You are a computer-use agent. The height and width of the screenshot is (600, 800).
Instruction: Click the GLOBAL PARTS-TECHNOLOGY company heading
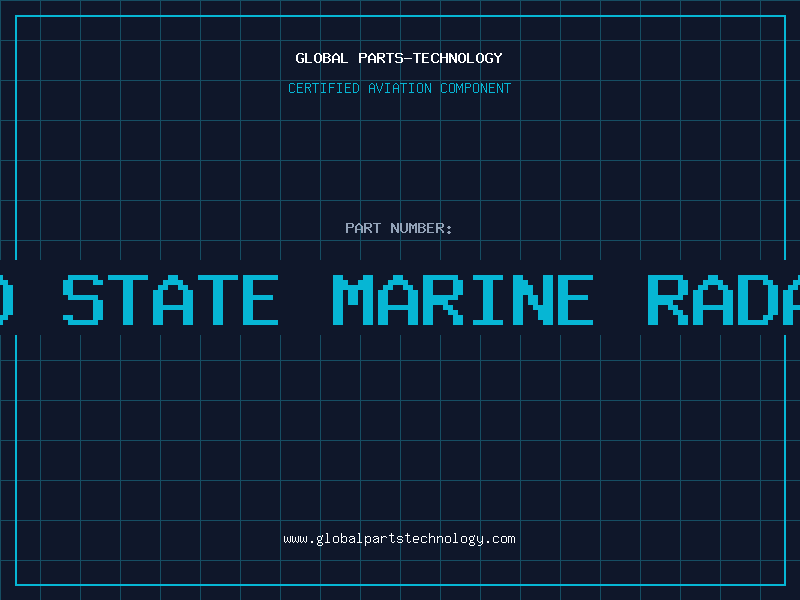point(399,58)
